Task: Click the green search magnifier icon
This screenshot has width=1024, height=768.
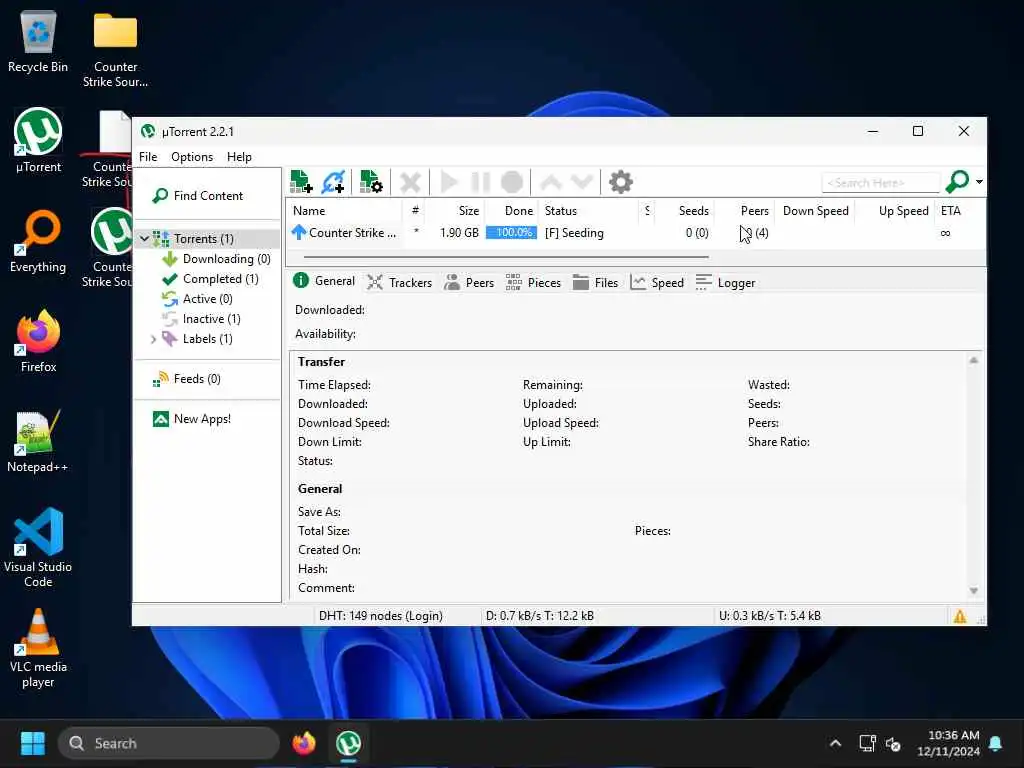Action: (x=957, y=182)
